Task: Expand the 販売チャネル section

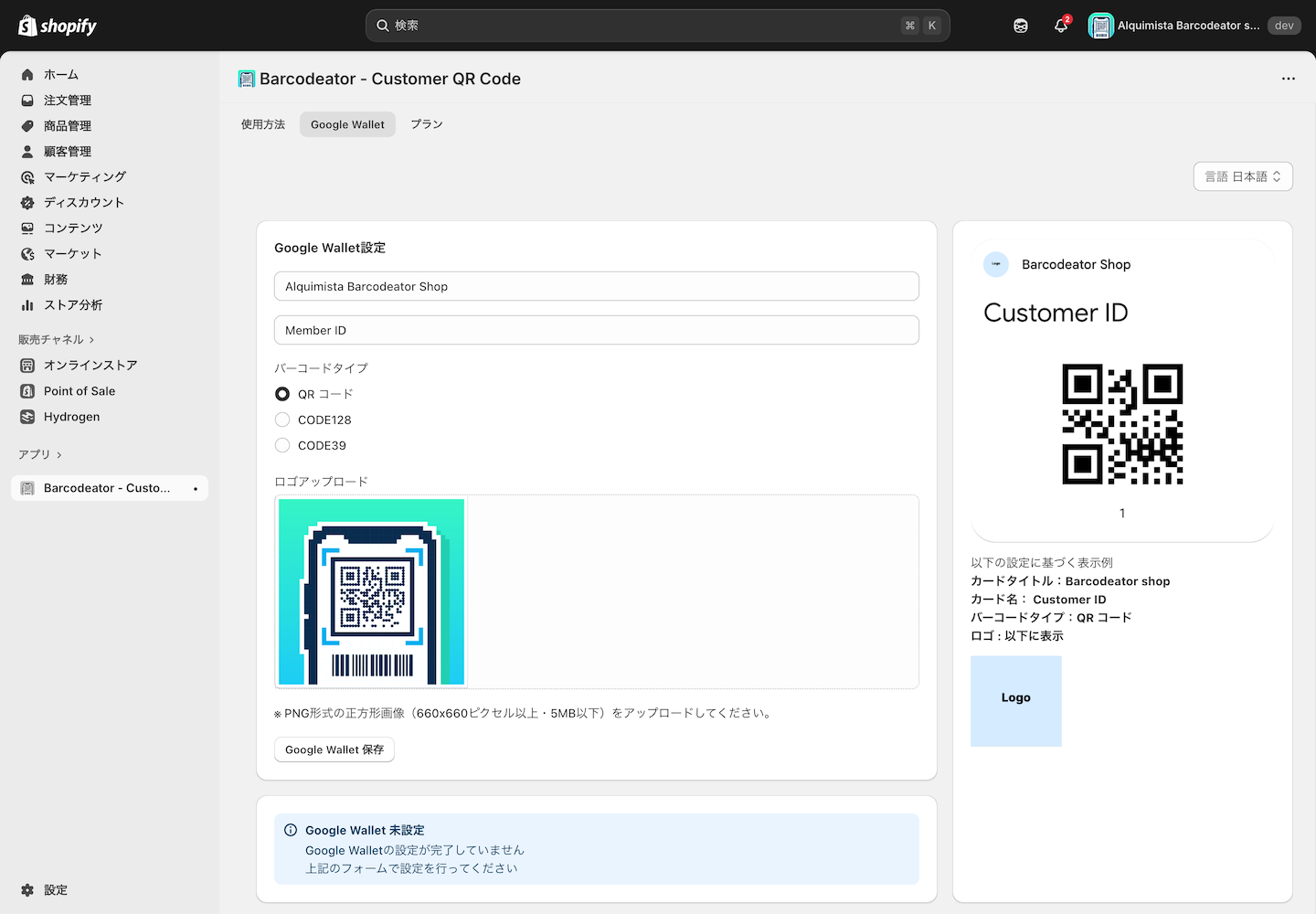Action: click(91, 340)
